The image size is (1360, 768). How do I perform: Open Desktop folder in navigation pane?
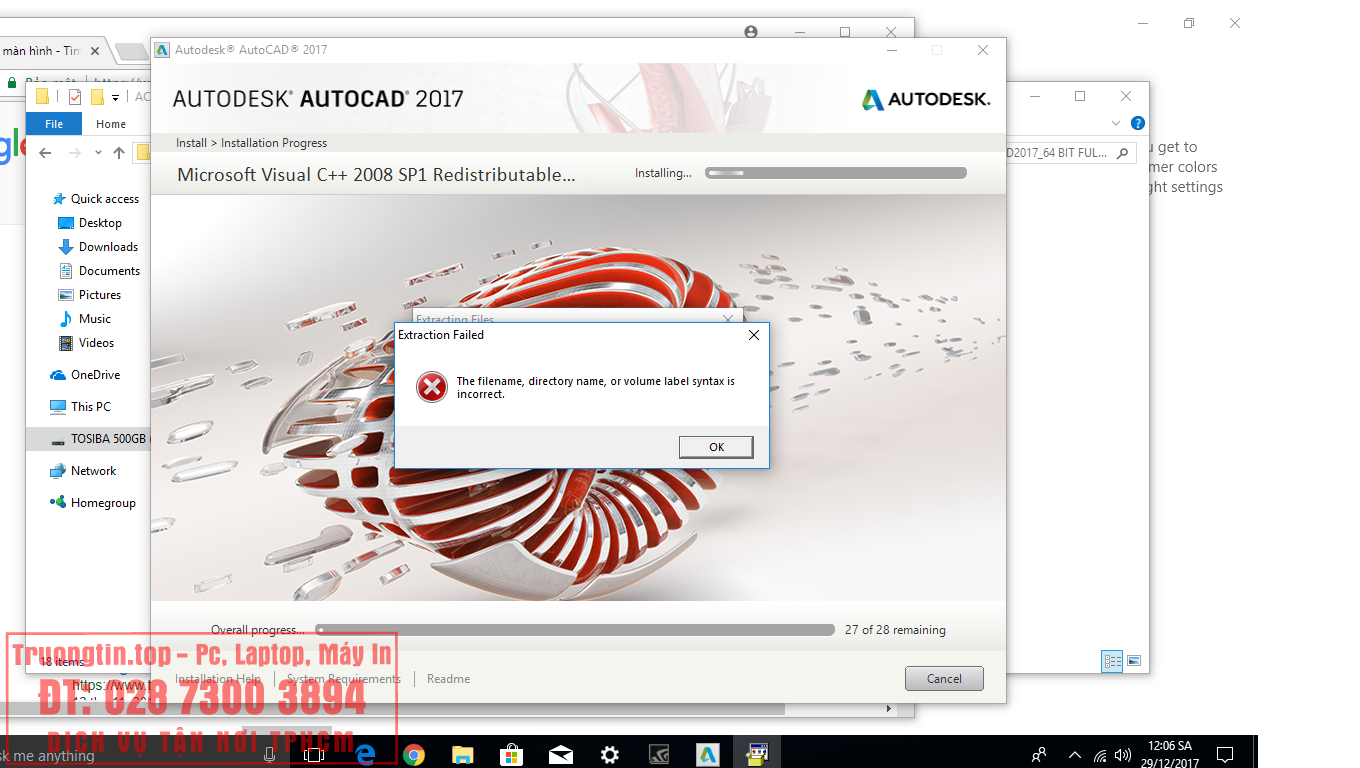coord(90,223)
